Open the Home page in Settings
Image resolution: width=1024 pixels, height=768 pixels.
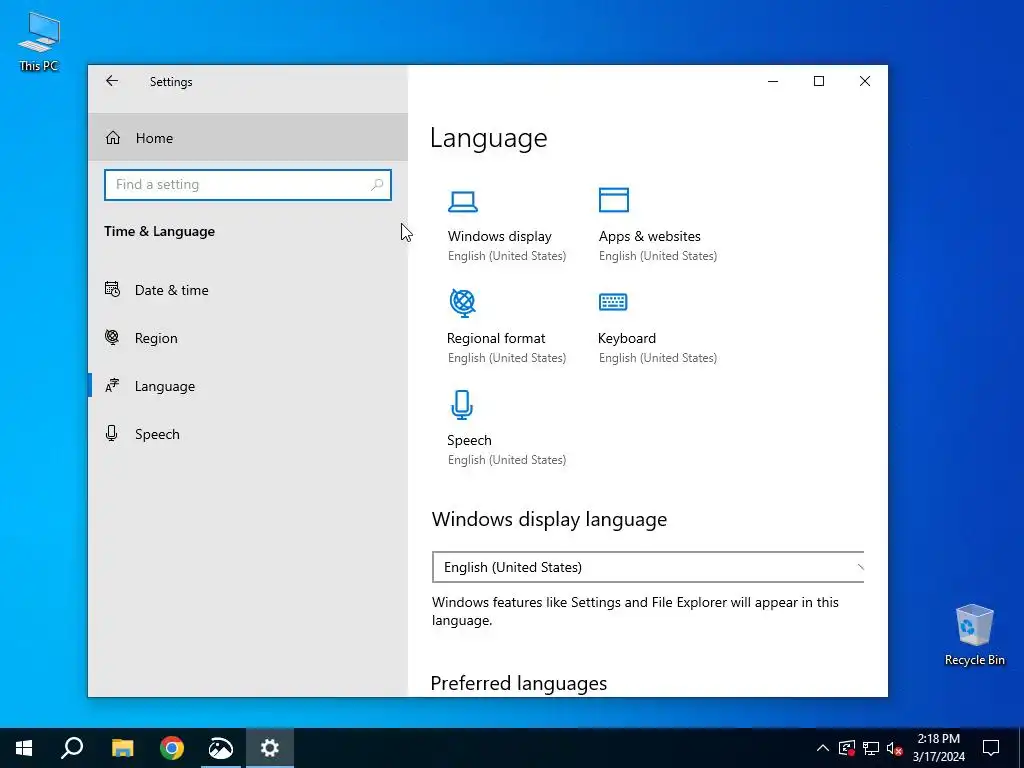click(x=248, y=138)
